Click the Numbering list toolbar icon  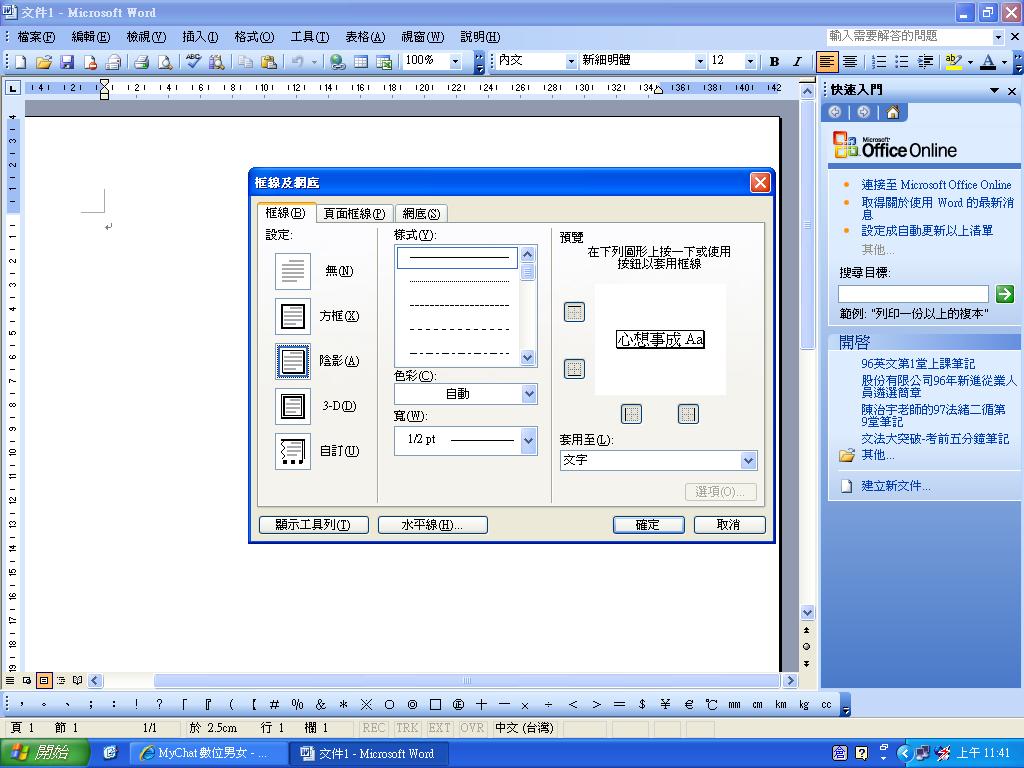pyautogui.click(x=880, y=61)
